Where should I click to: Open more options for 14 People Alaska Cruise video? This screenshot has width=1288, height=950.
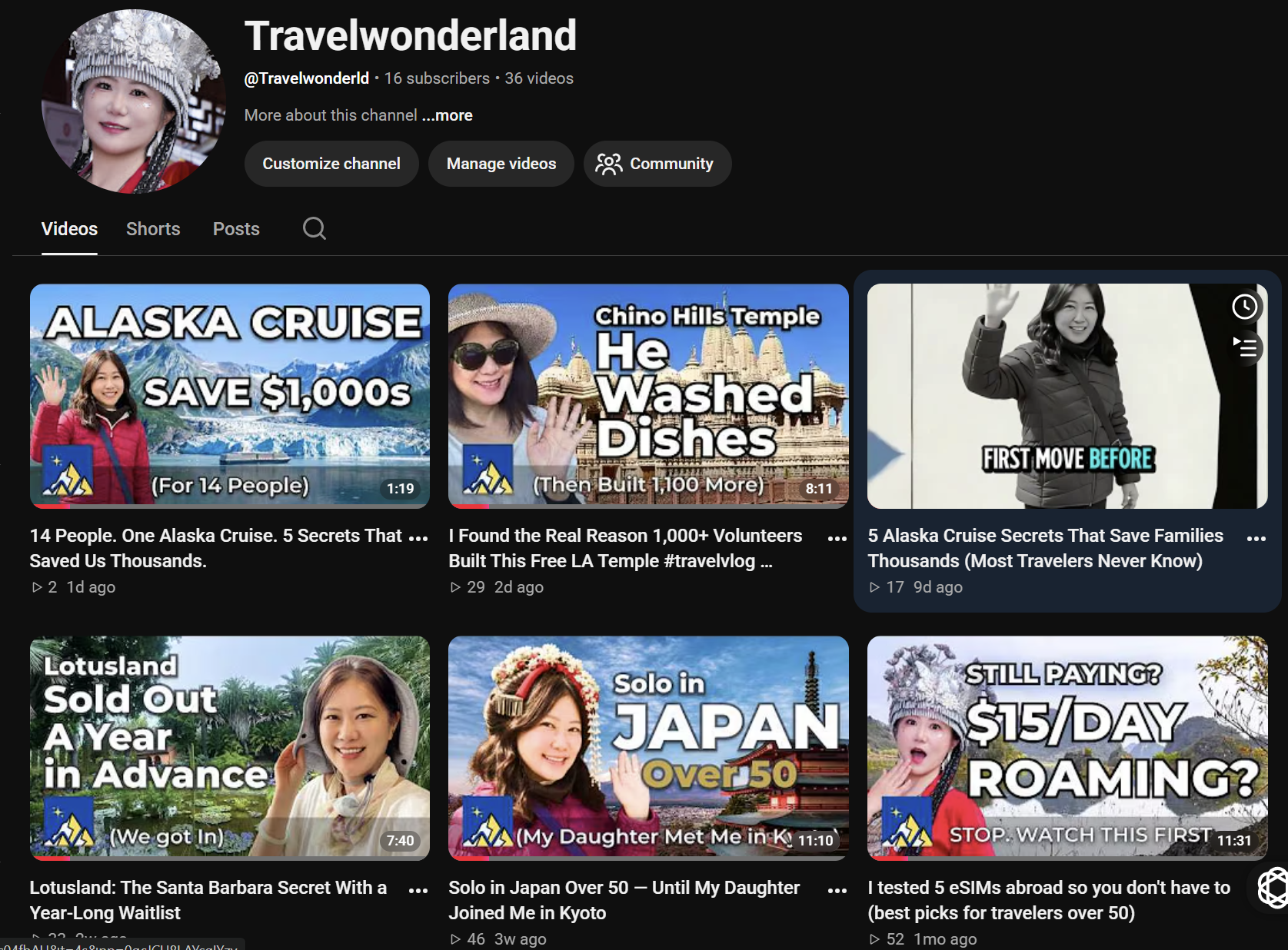coord(418,538)
